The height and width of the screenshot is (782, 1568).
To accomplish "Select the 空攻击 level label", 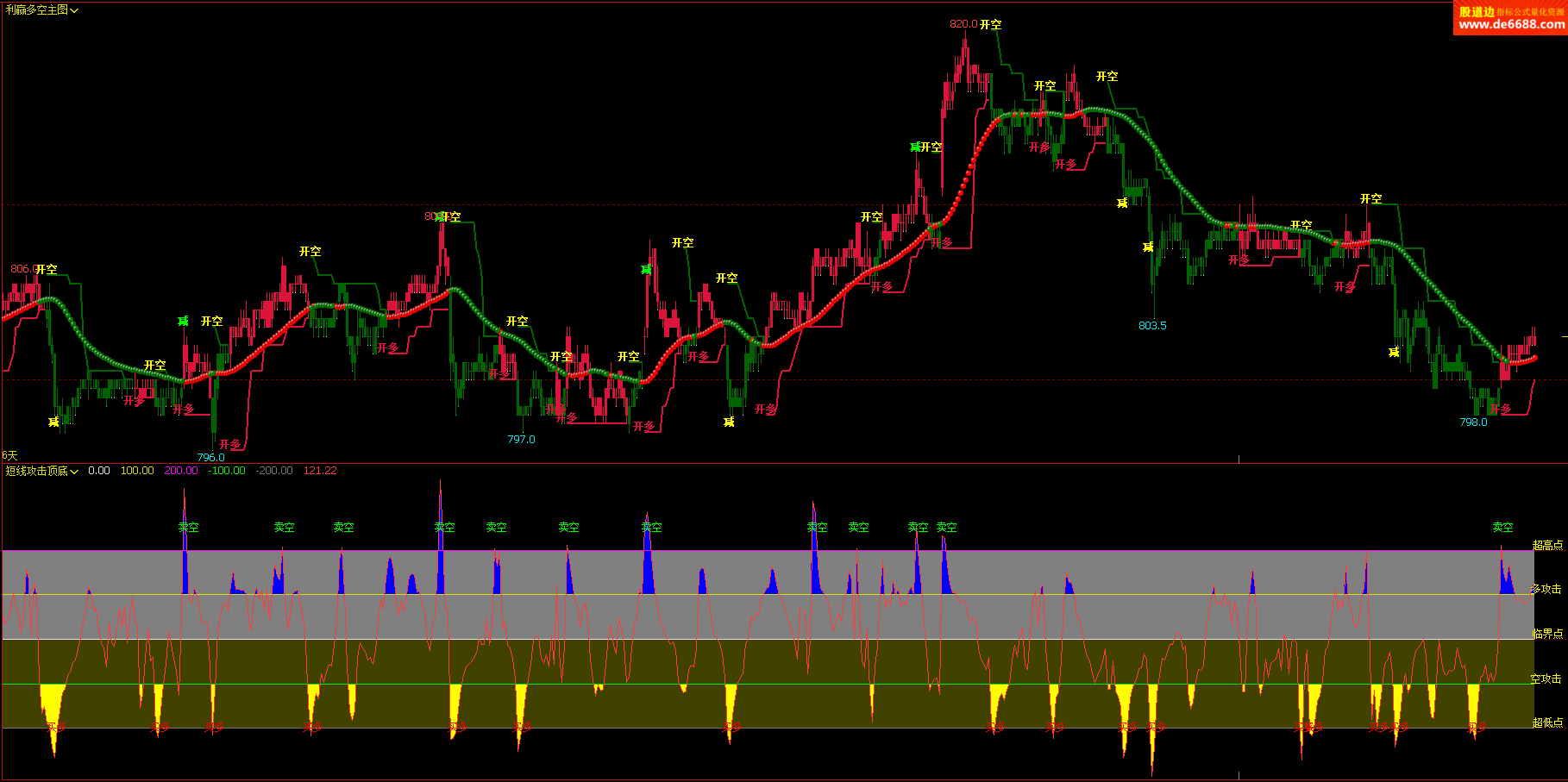I will [1546, 679].
